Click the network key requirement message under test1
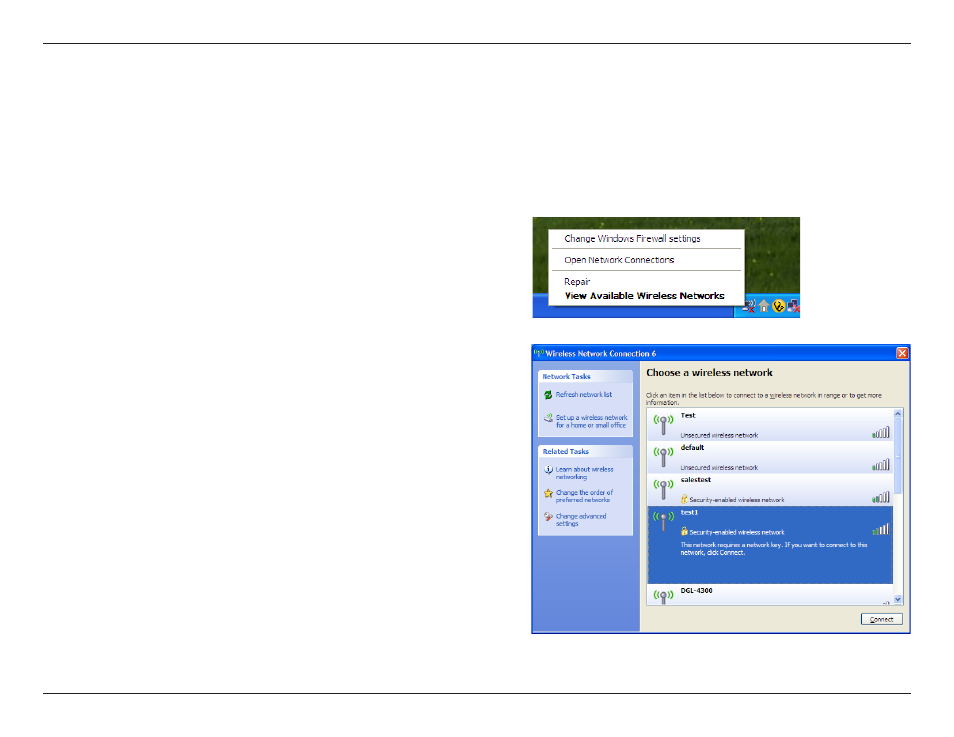954x737 pixels. pyautogui.click(x=774, y=549)
